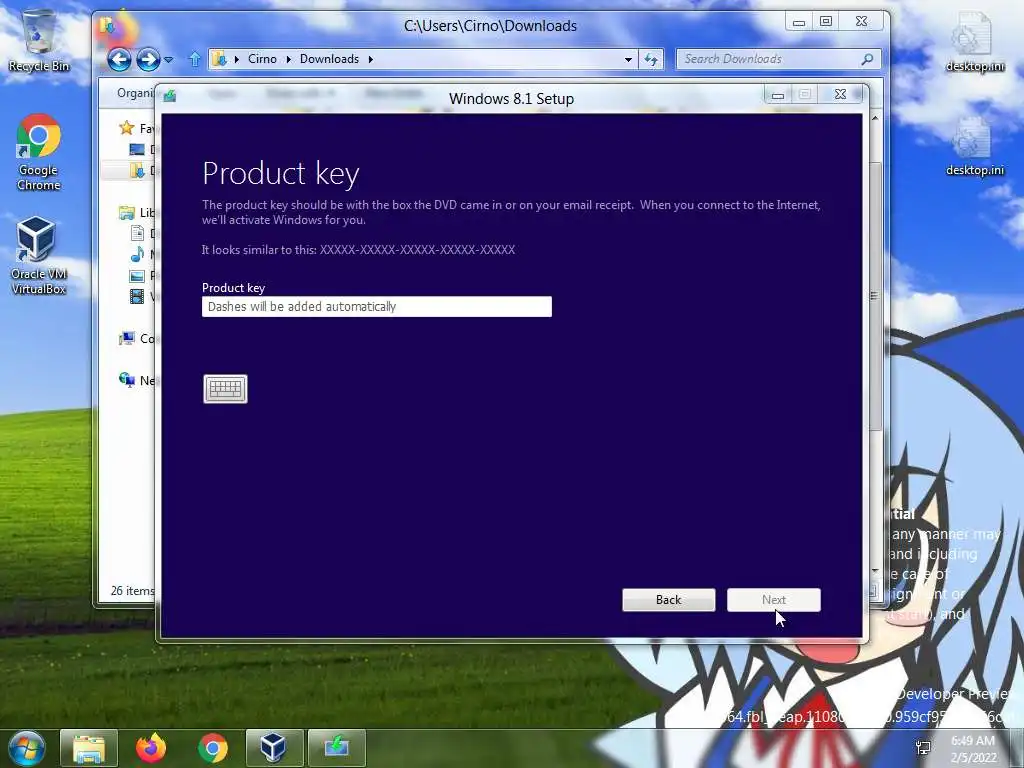Select Computer in Explorer navigation pane
1024x768 pixels.
pyautogui.click(x=136, y=338)
